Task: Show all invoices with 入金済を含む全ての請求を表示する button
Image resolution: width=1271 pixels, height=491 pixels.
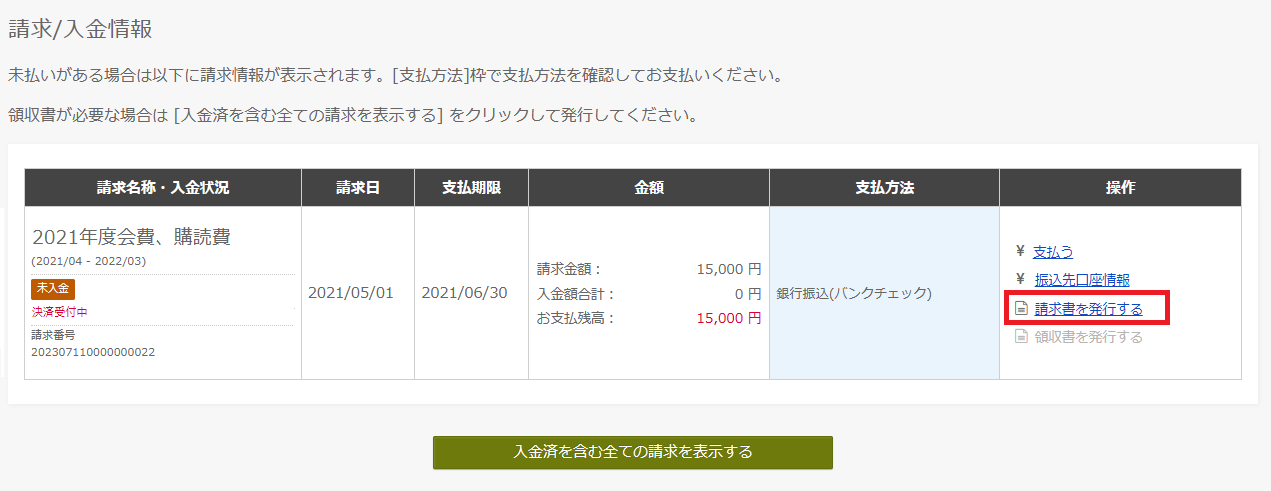Action: pos(633,452)
